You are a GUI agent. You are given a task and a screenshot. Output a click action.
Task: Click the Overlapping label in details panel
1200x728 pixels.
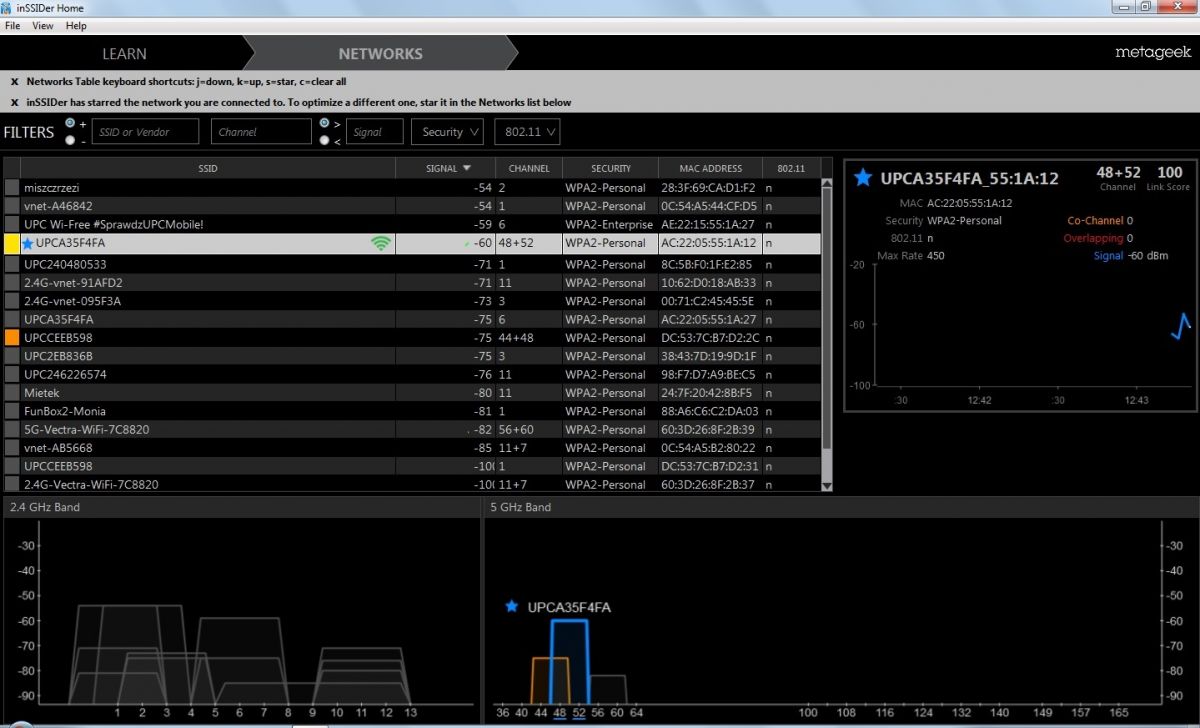(x=1092, y=238)
